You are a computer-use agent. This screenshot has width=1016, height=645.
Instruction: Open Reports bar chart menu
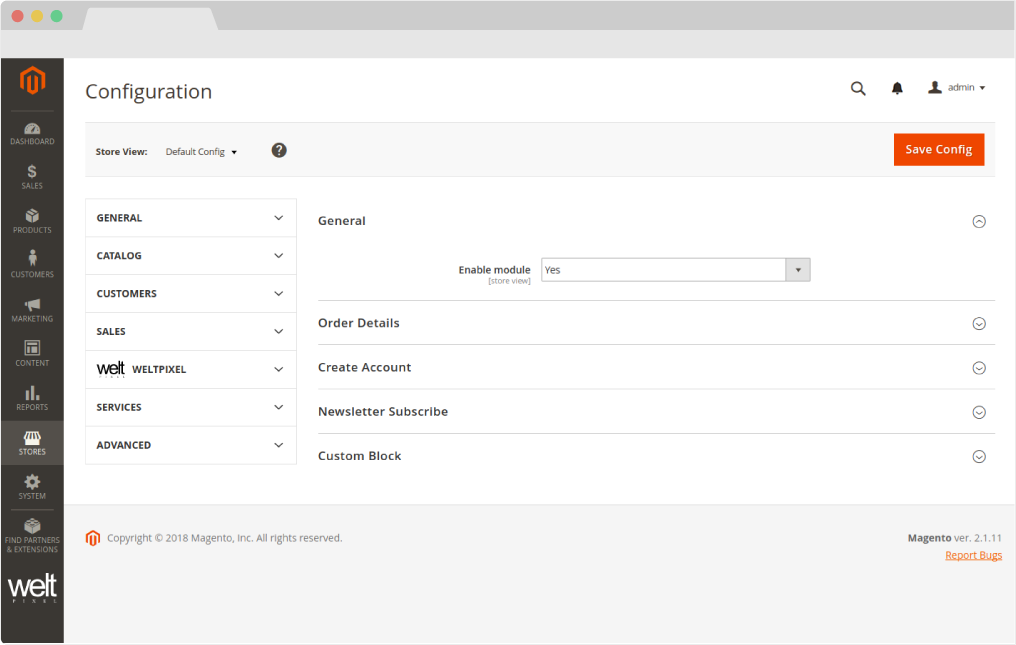click(x=32, y=398)
